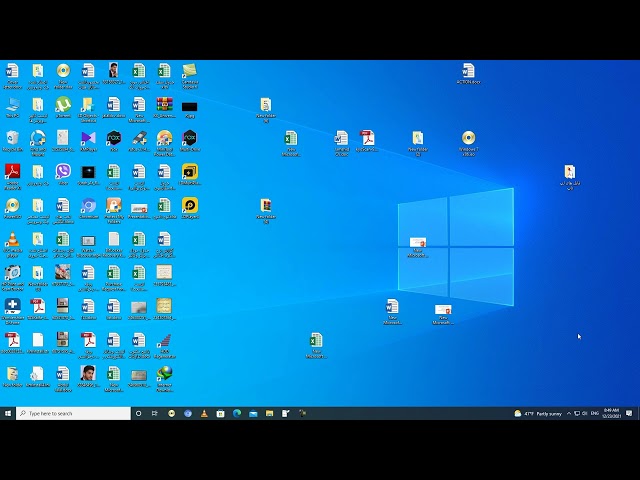The width and height of the screenshot is (640, 480).
Task: Launch Adobe Reader from the desktop
Action: 12,176
